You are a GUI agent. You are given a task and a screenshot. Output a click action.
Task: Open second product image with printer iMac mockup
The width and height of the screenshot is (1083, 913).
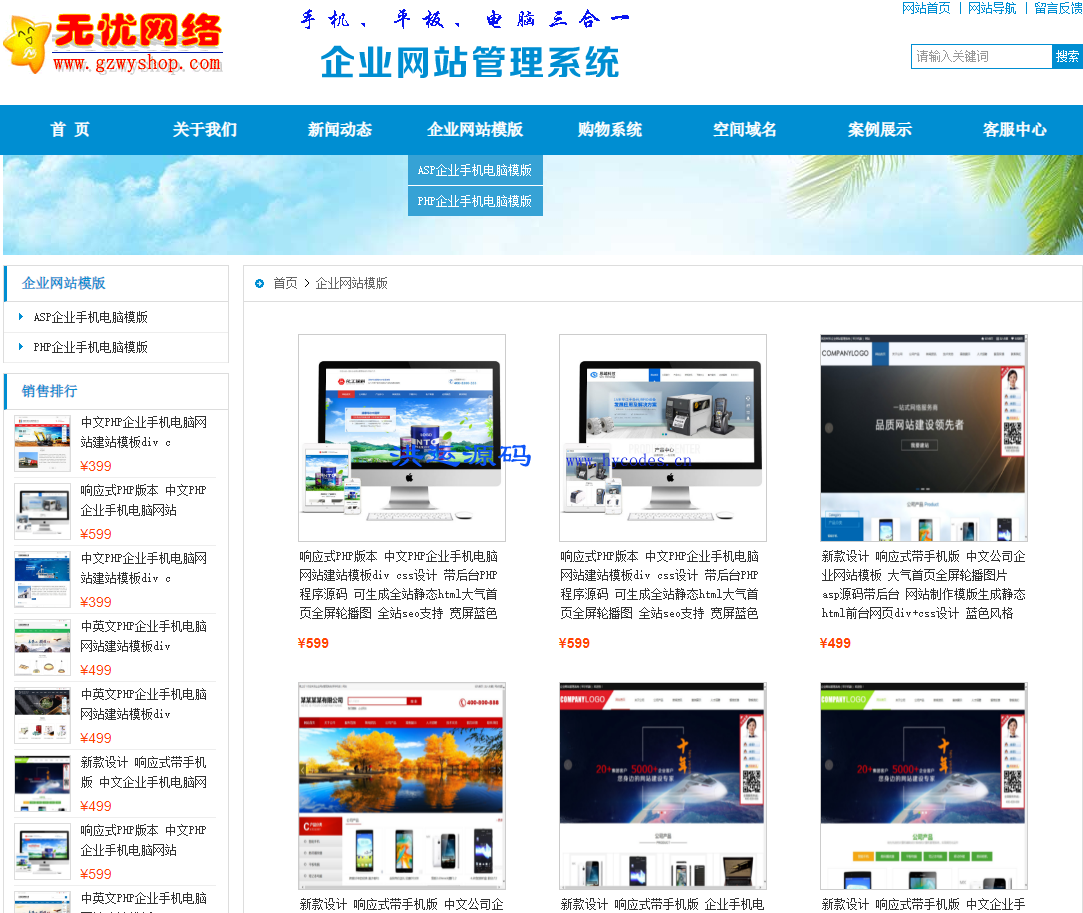pos(663,438)
